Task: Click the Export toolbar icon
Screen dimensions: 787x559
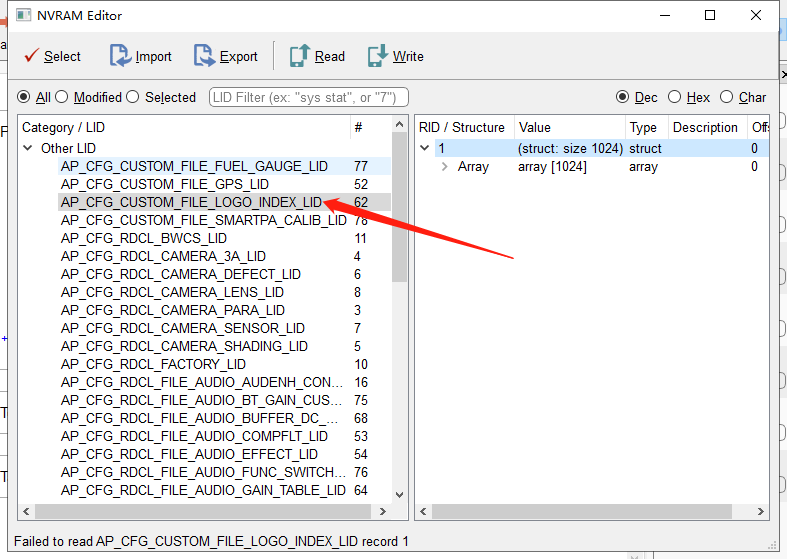Action: 205,56
